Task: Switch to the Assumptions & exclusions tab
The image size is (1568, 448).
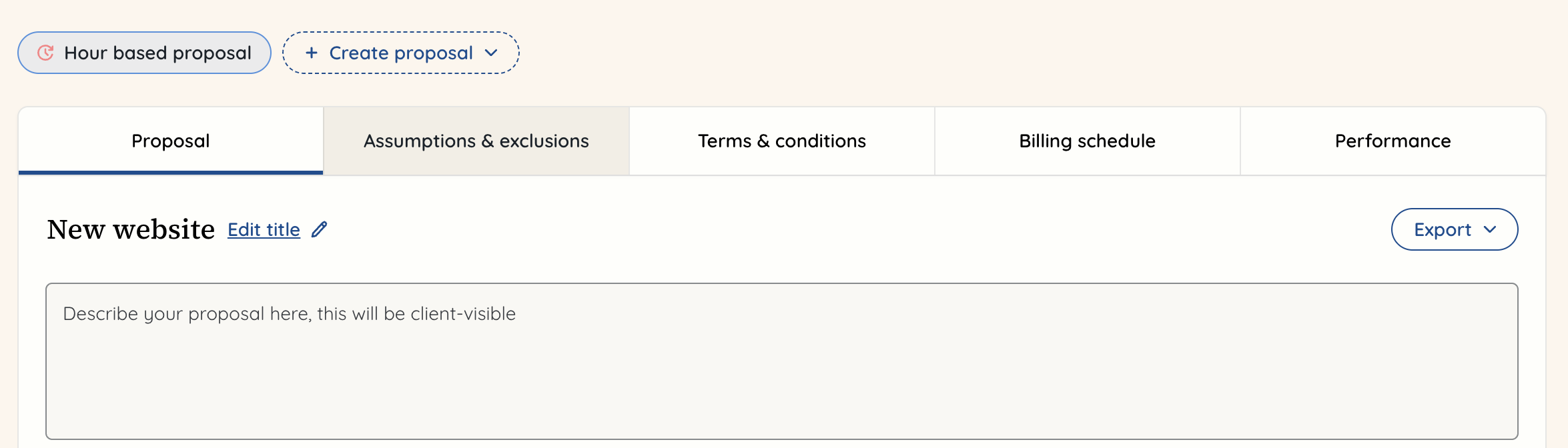Action: pos(476,141)
